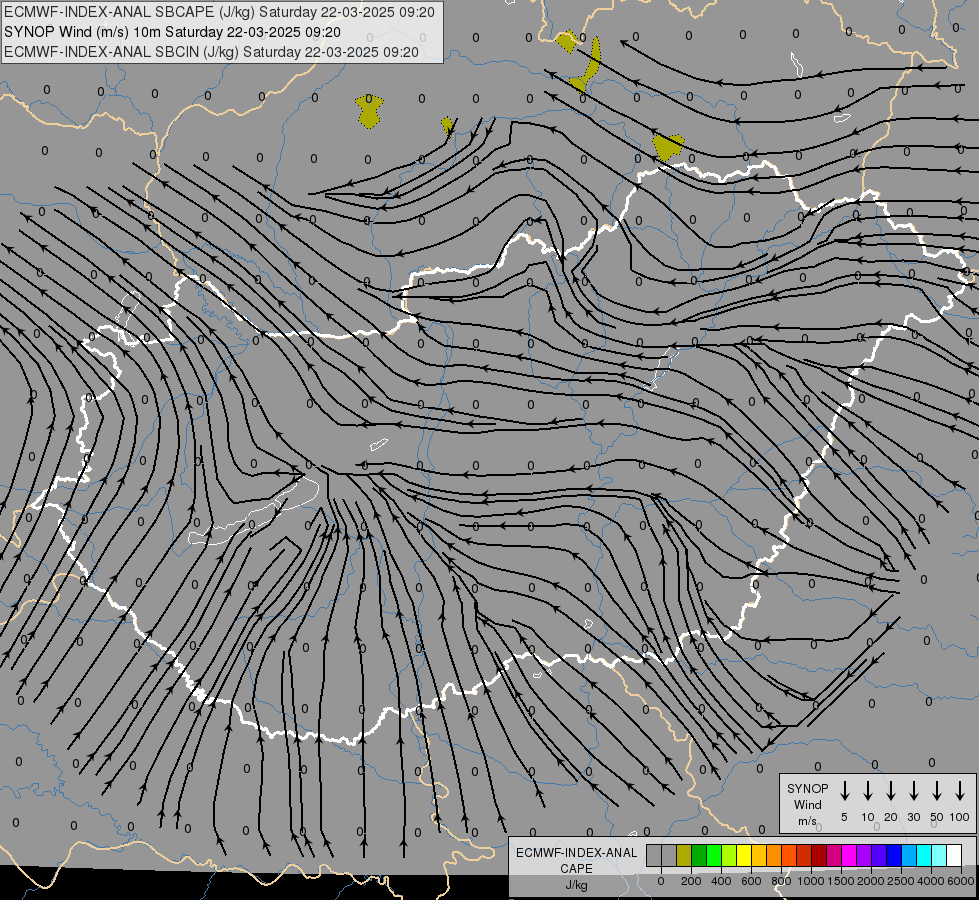The width and height of the screenshot is (979, 900).
Task: Click the SYNOP Wind 10m title line
Action: [172, 32]
